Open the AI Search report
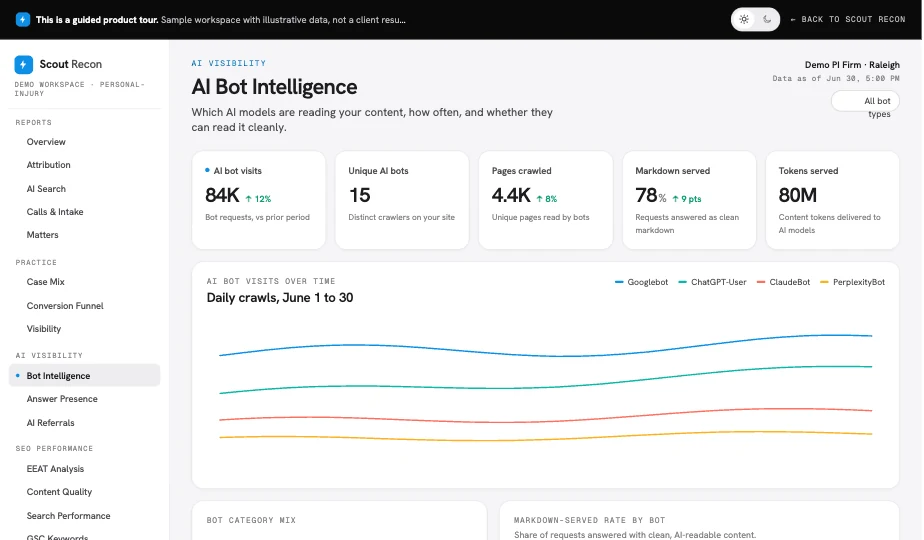This screenshot has width=924, height=540. point(46,189)
